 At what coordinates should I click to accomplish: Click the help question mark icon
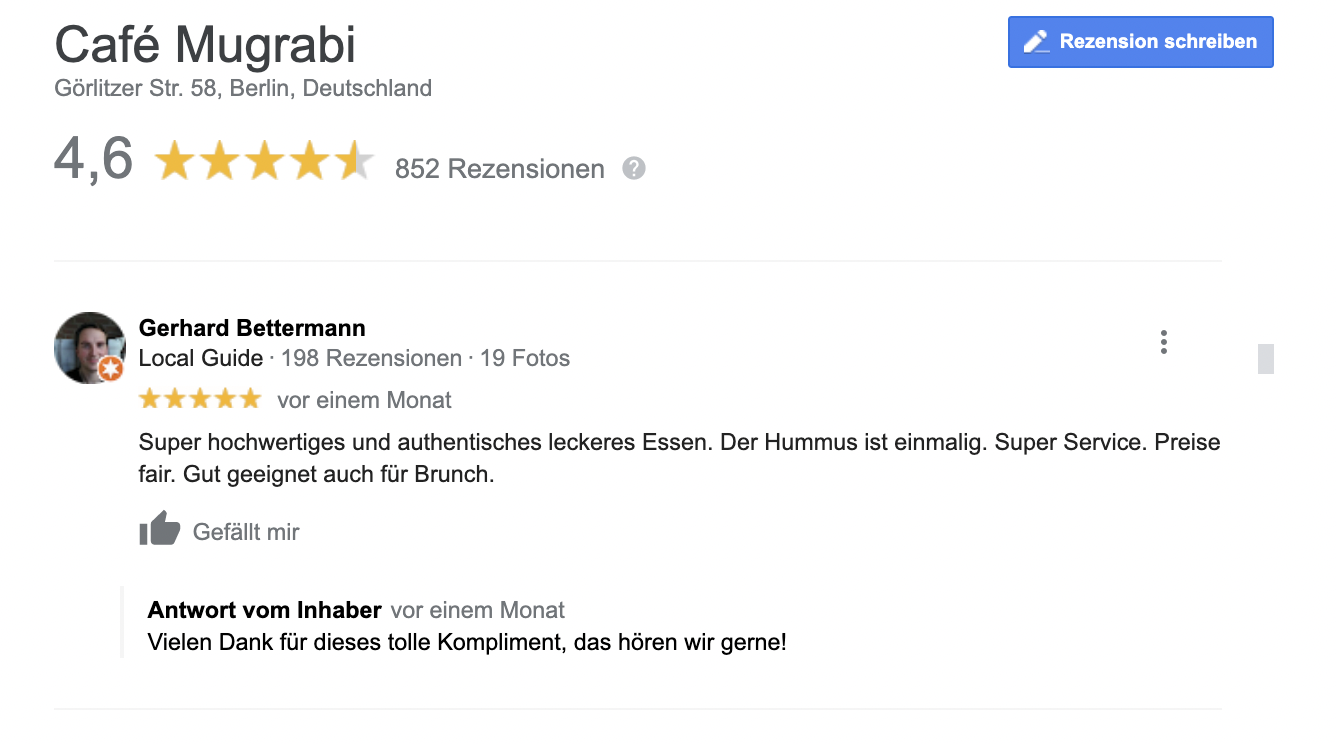pos(634,169)
